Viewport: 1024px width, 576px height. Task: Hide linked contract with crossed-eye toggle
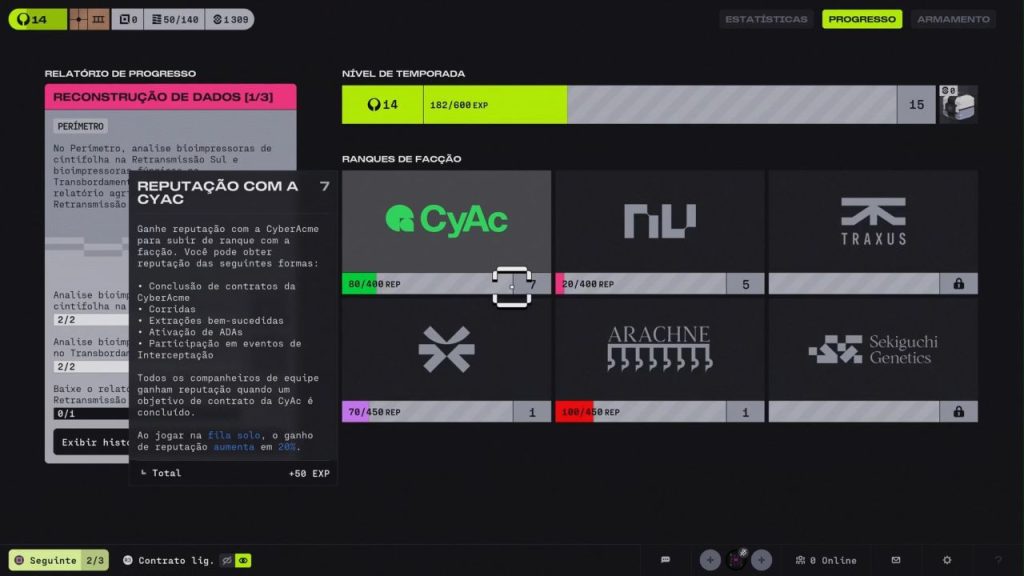[227, 561]
